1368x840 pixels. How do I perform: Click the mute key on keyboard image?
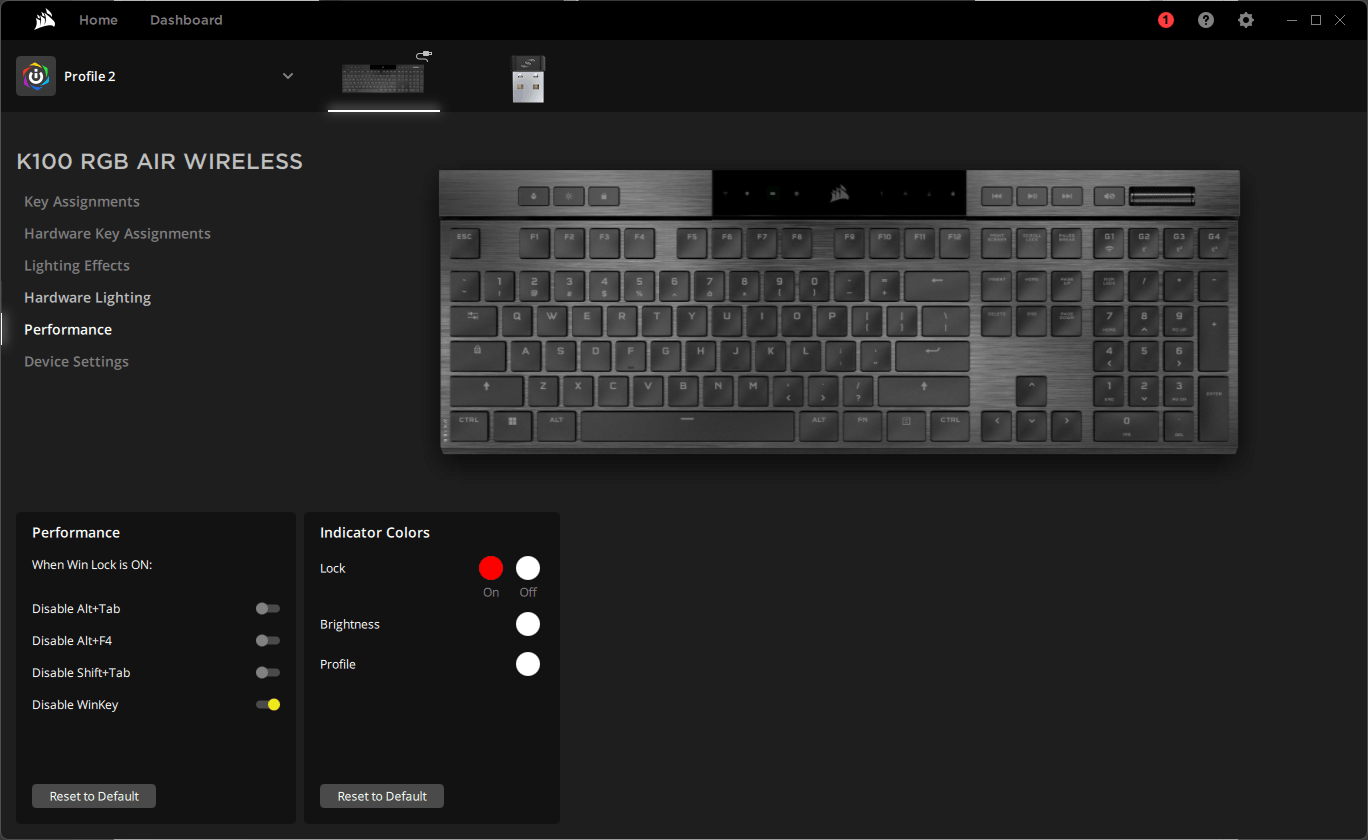point(1108,196)
